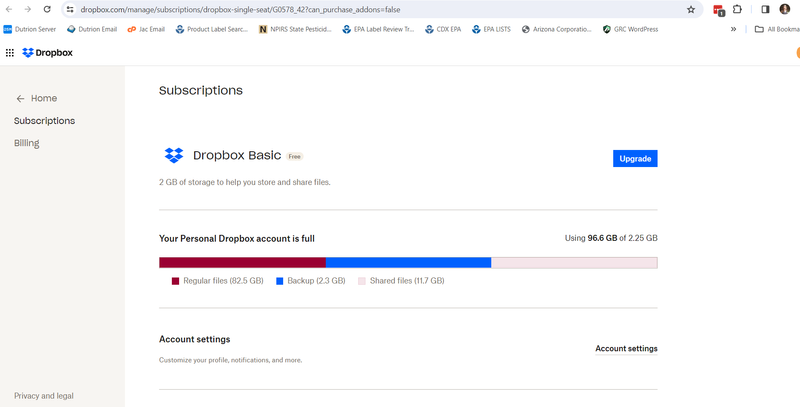The width and height of the screenshot is (800, 407).
Task: Click the Backup legend swatch
Action: (280, 281)
